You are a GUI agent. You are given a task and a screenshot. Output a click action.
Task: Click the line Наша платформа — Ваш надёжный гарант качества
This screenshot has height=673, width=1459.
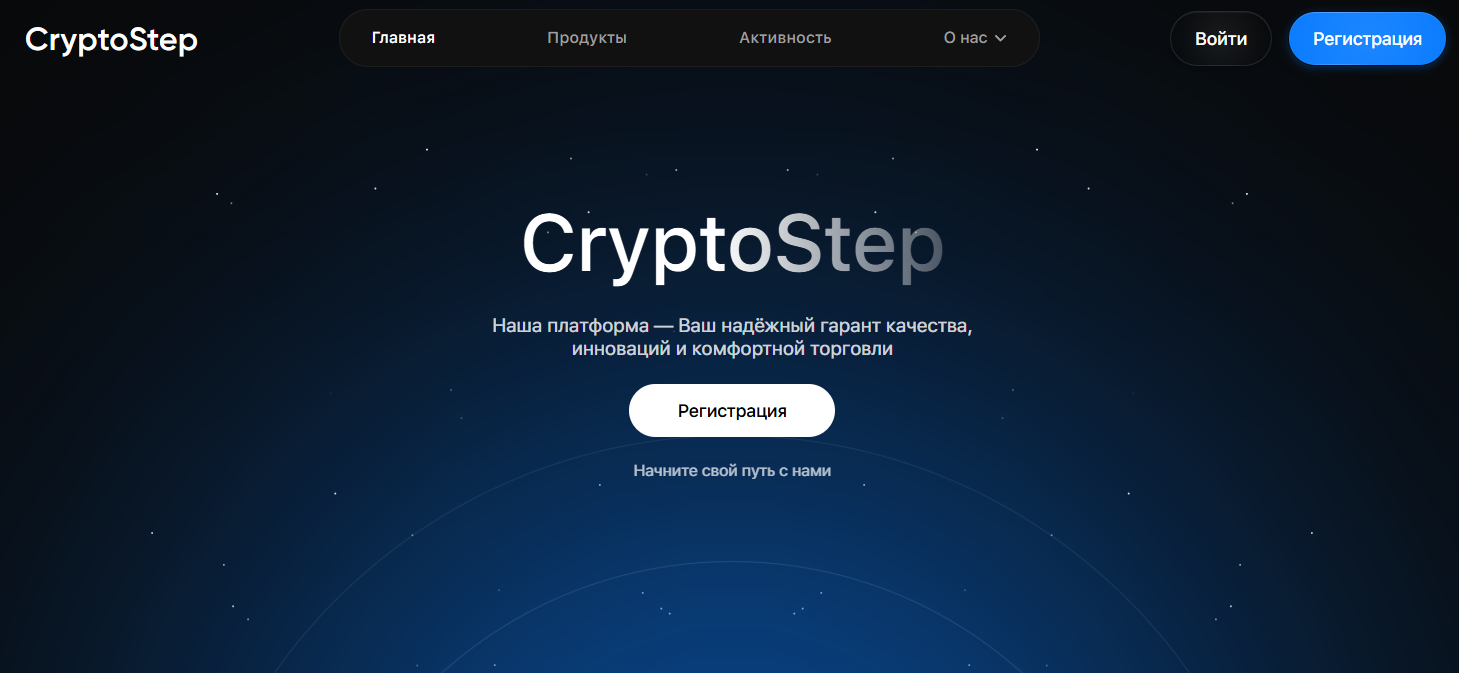coord(732,326)
